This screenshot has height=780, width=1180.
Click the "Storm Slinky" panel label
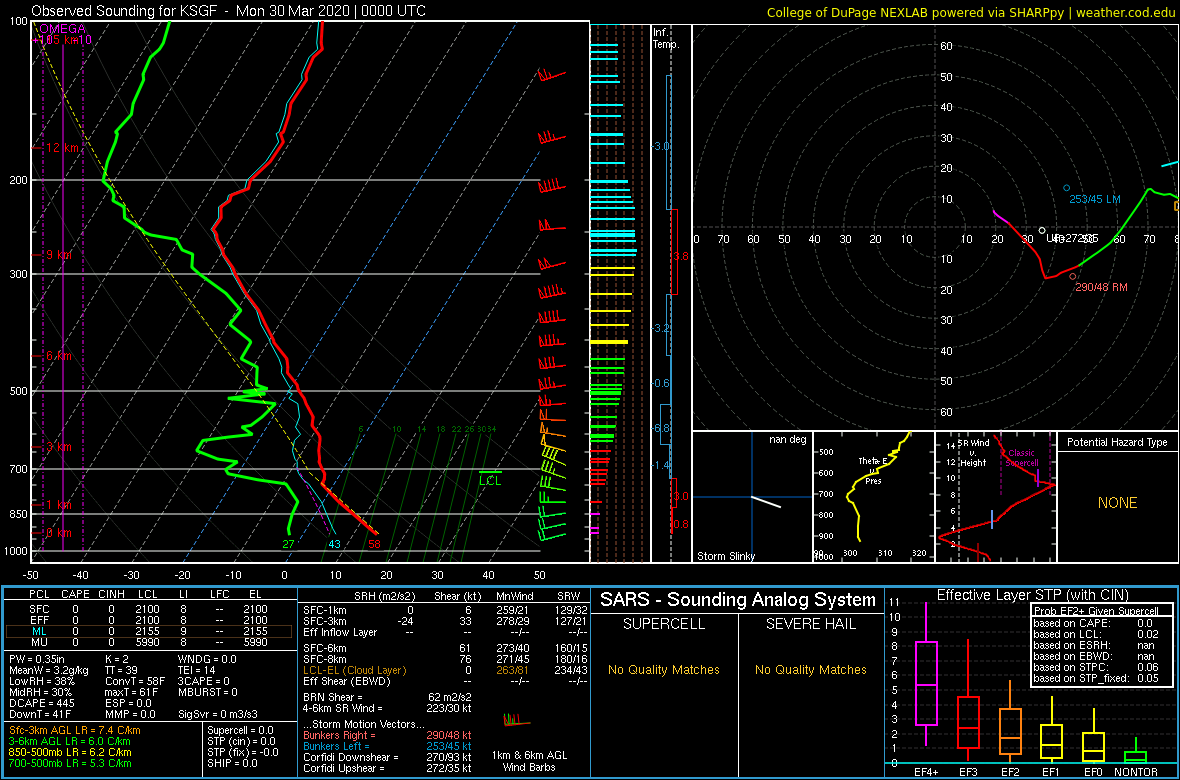pyautogui.click(x=725, y=556)
